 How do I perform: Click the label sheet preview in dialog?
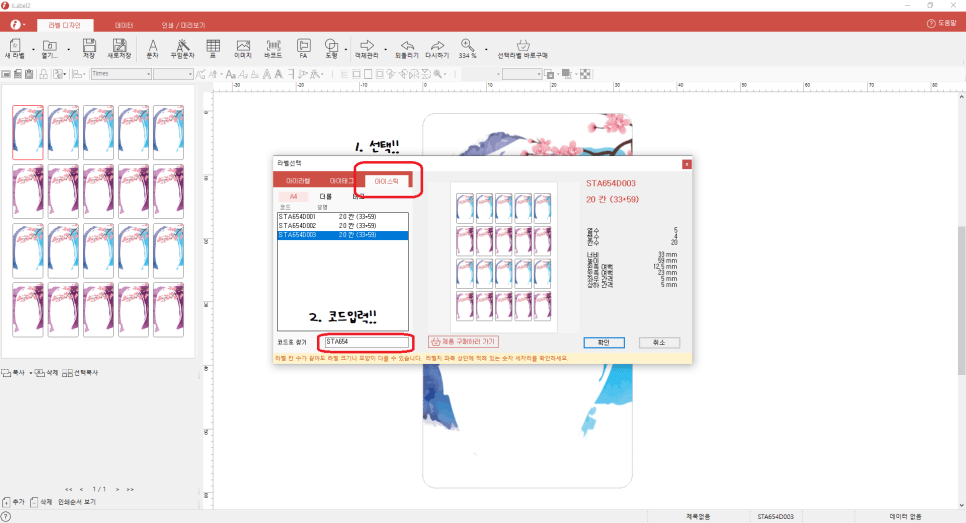[x=504, y=257]
